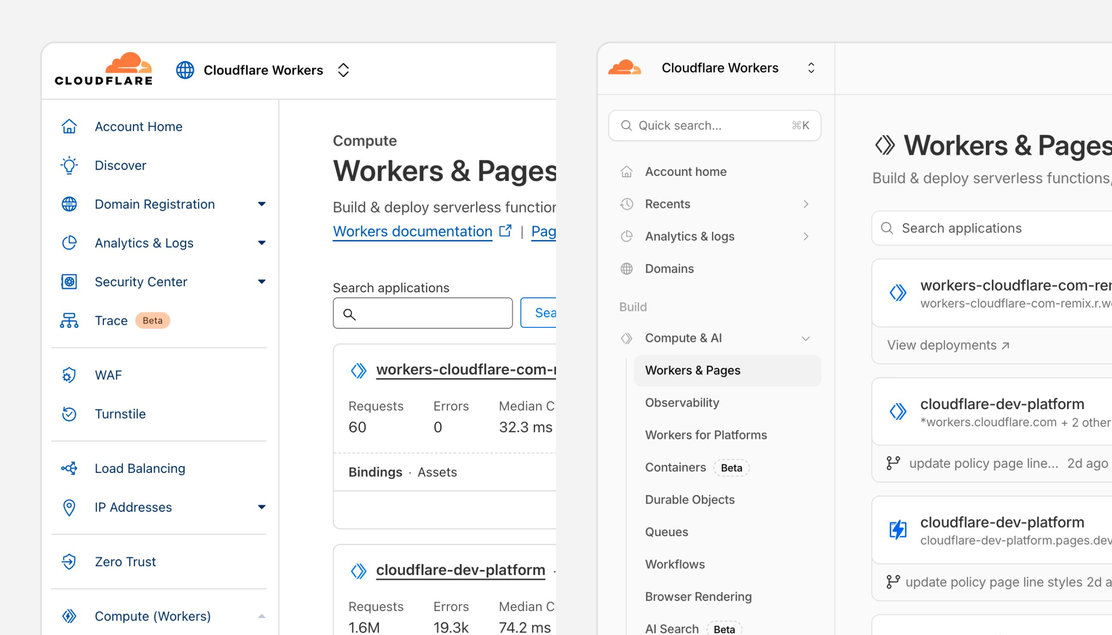Screen dimensions: 1112x635
Task: Click the Quick search field
Action: [x=713, y=126]
